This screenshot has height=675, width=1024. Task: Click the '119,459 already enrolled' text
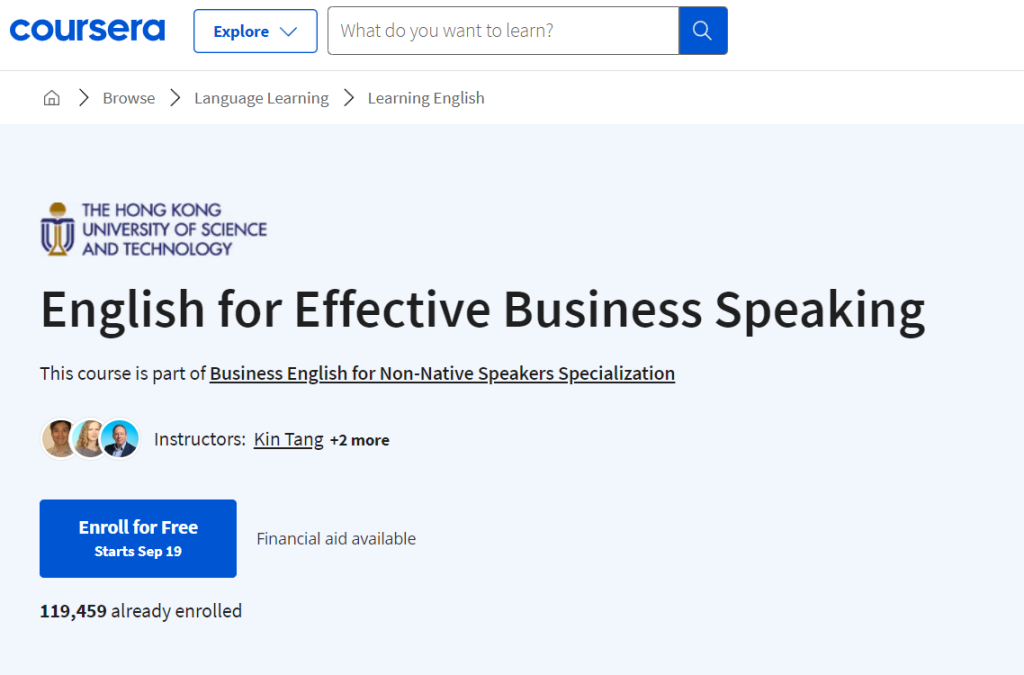[141, 610]
